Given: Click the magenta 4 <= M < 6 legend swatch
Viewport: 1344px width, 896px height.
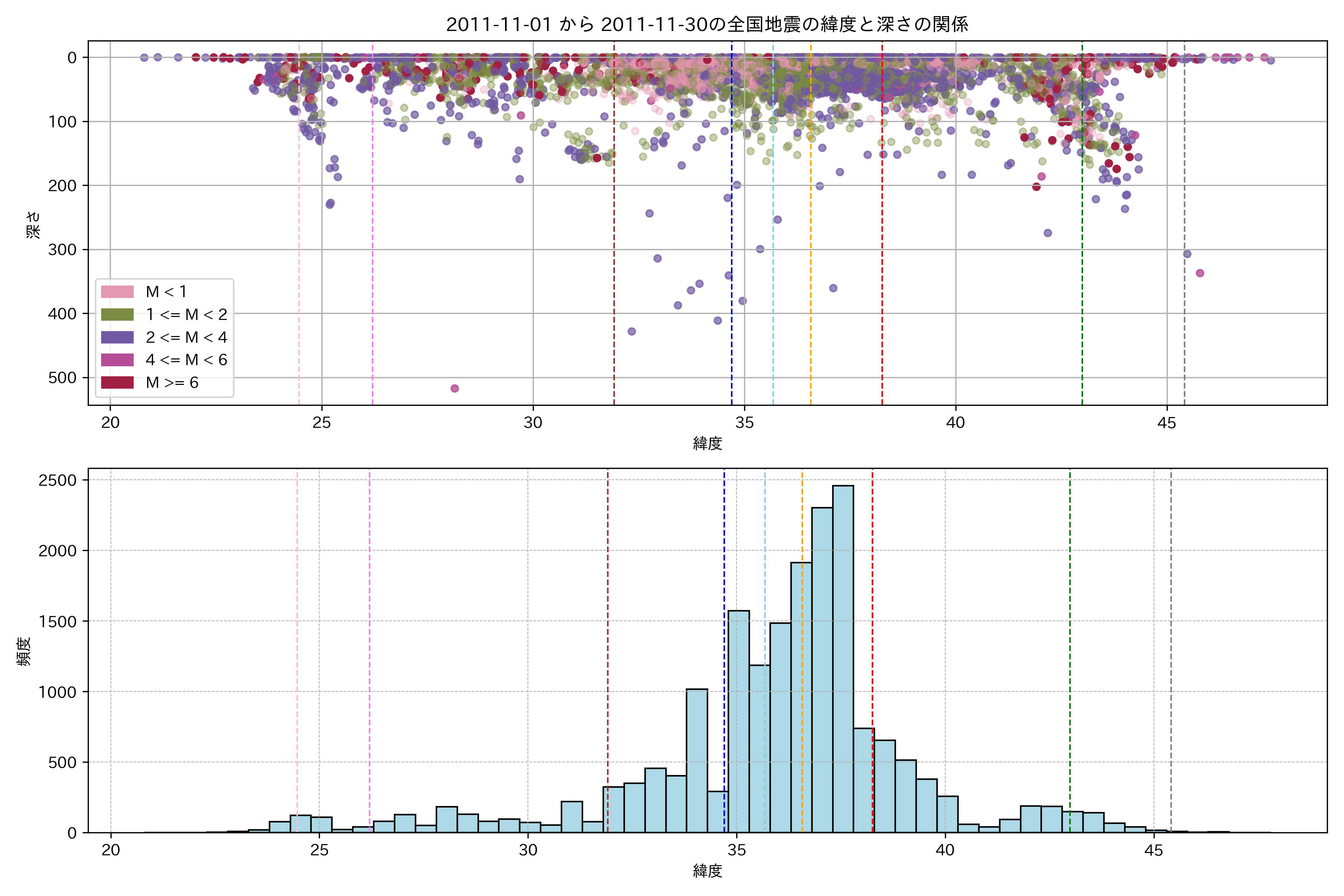Looking at the screenshot, I should tap(117, 360).
